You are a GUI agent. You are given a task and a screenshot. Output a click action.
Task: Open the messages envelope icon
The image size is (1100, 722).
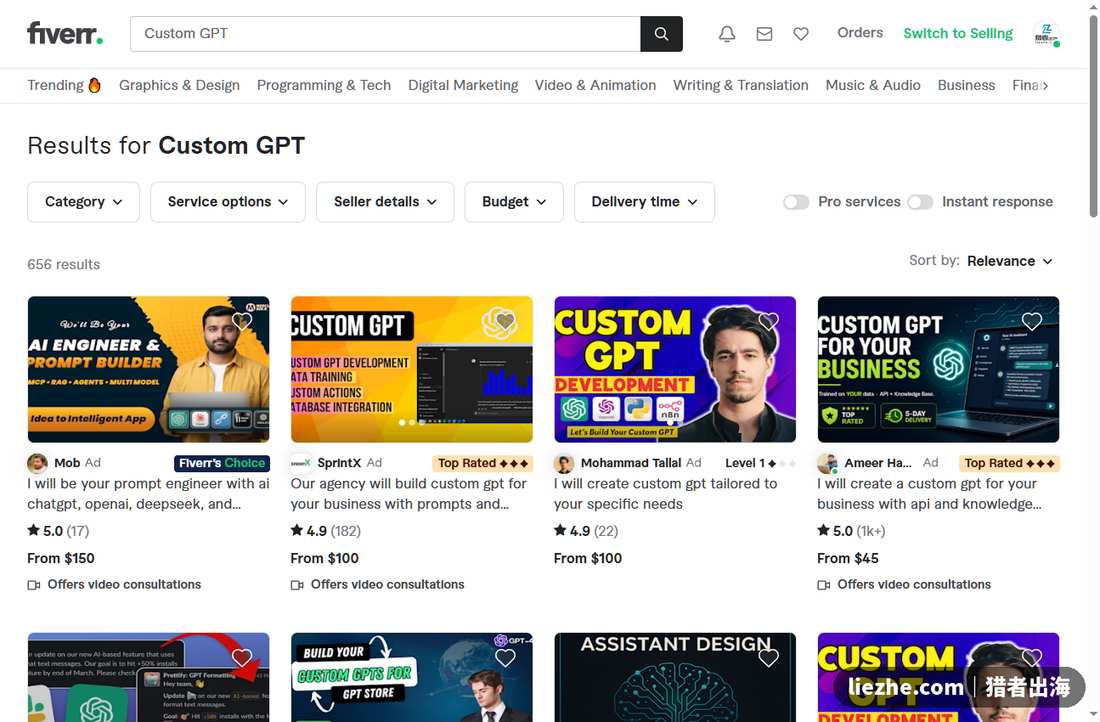coord(764,34)
